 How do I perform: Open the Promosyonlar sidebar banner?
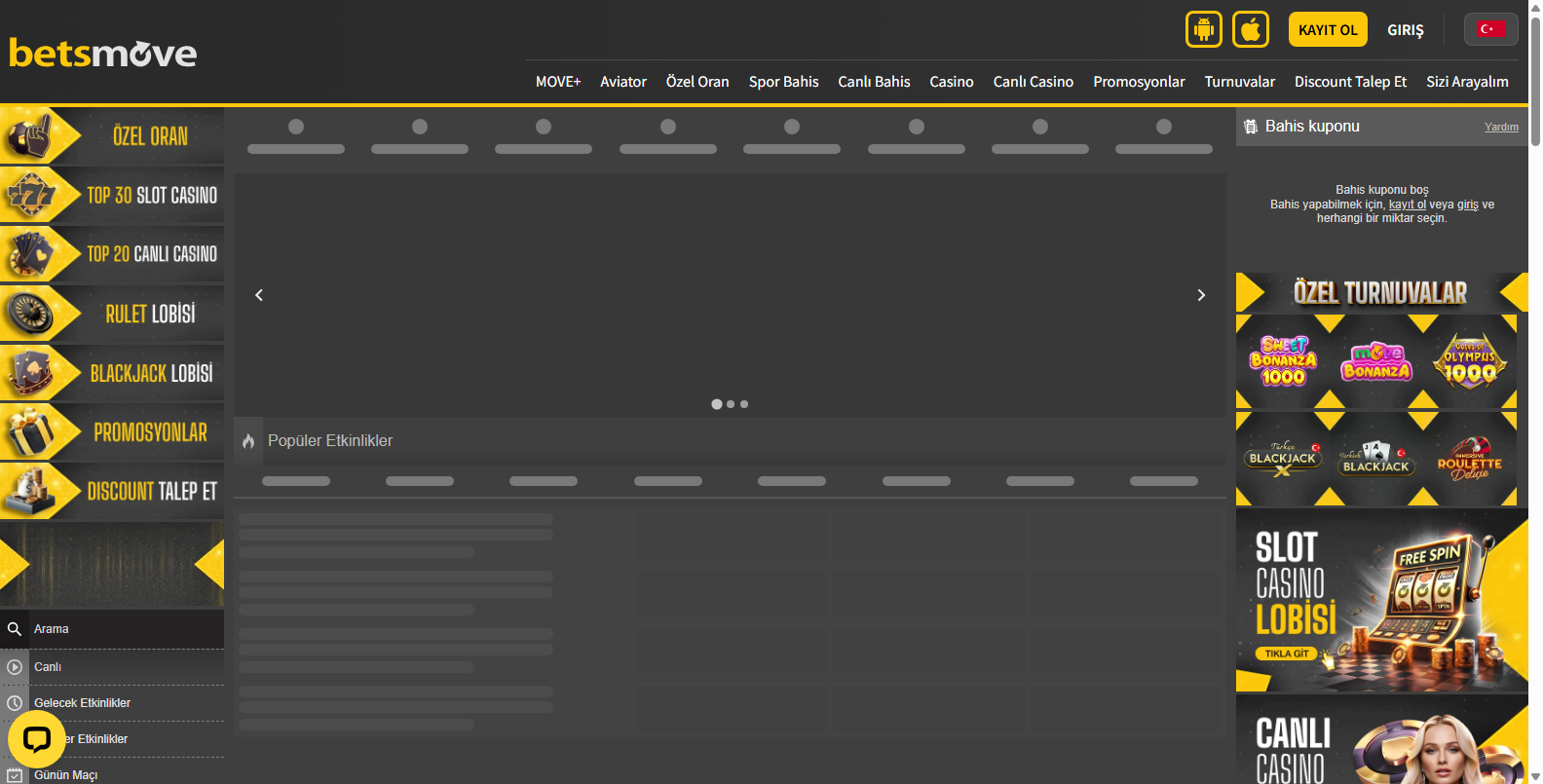[x=112, y=432]
